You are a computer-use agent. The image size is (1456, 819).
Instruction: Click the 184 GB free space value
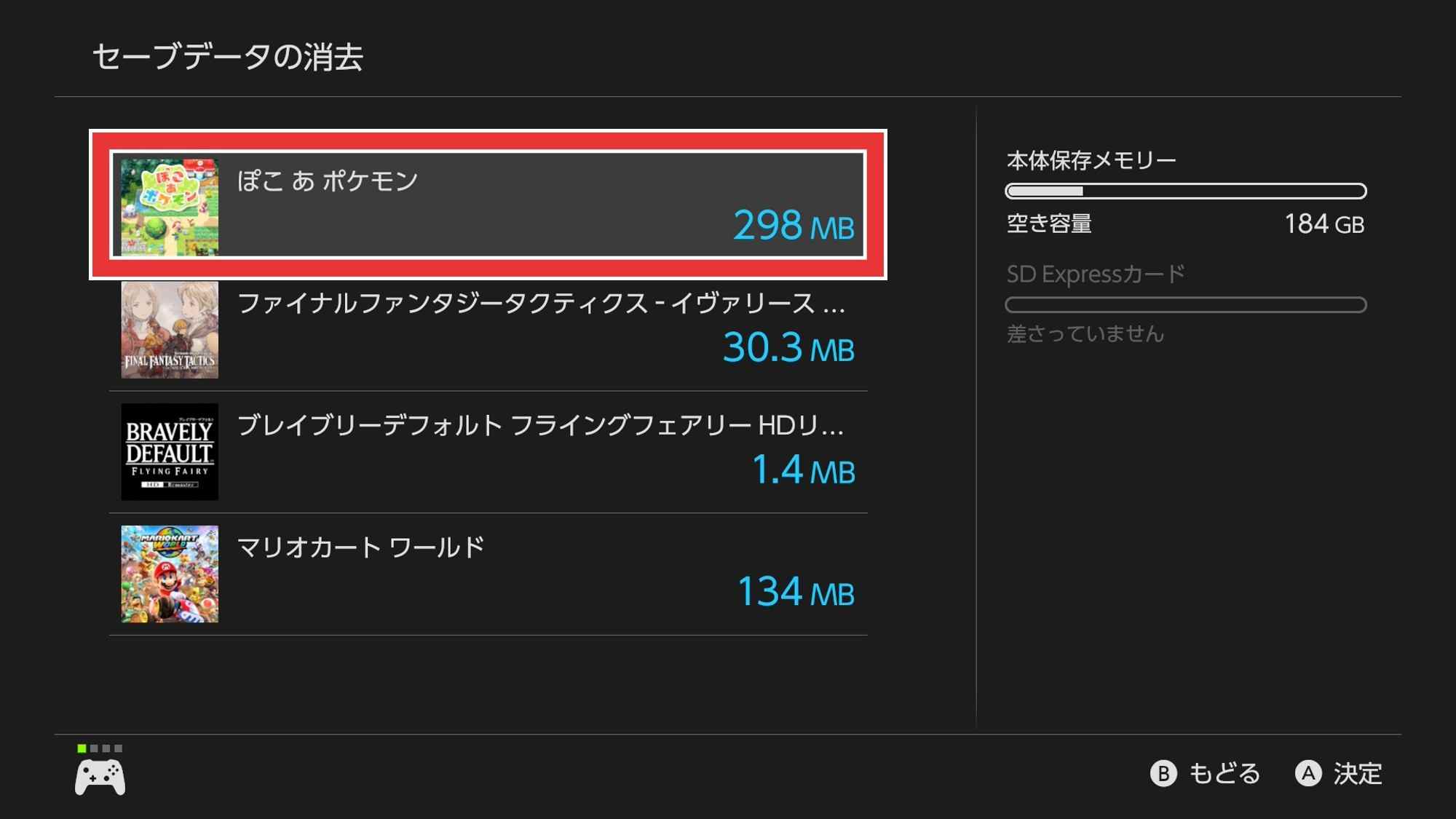(x=1324, y=224)
